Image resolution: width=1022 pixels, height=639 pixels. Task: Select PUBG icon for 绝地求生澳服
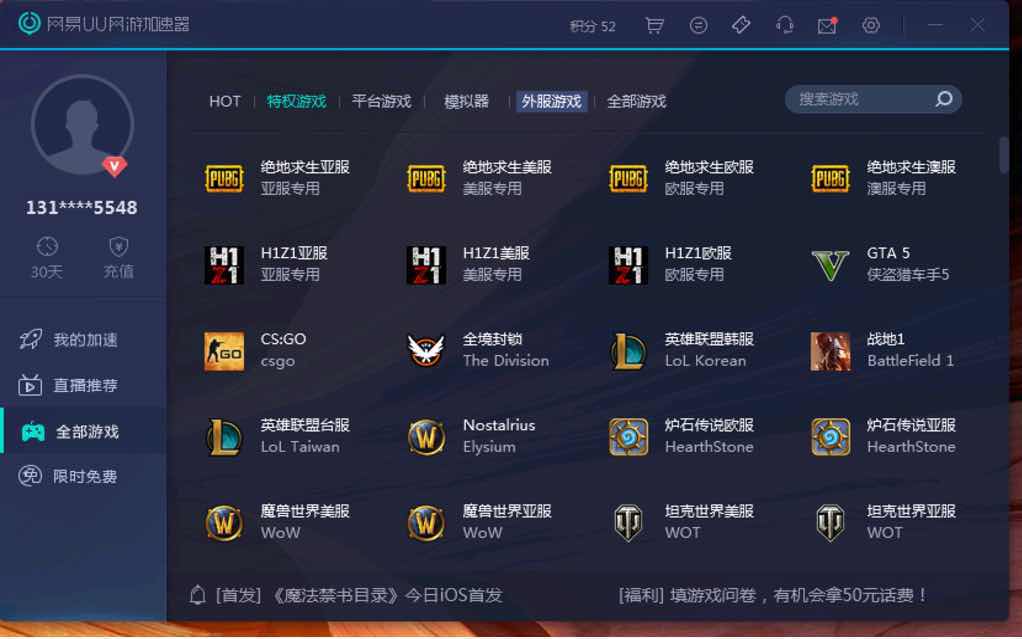click(830, 178)
